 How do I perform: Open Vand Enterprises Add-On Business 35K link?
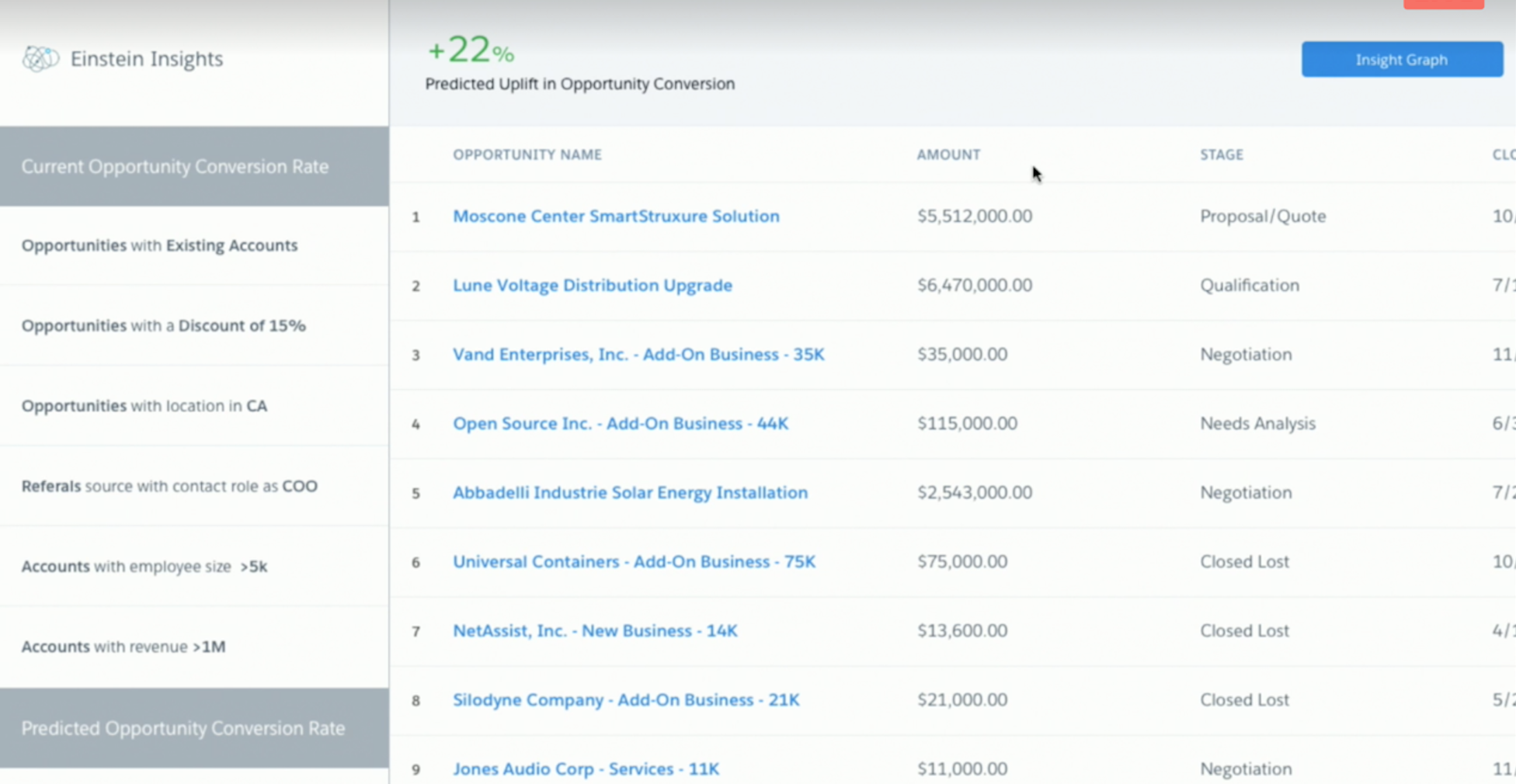638,354
